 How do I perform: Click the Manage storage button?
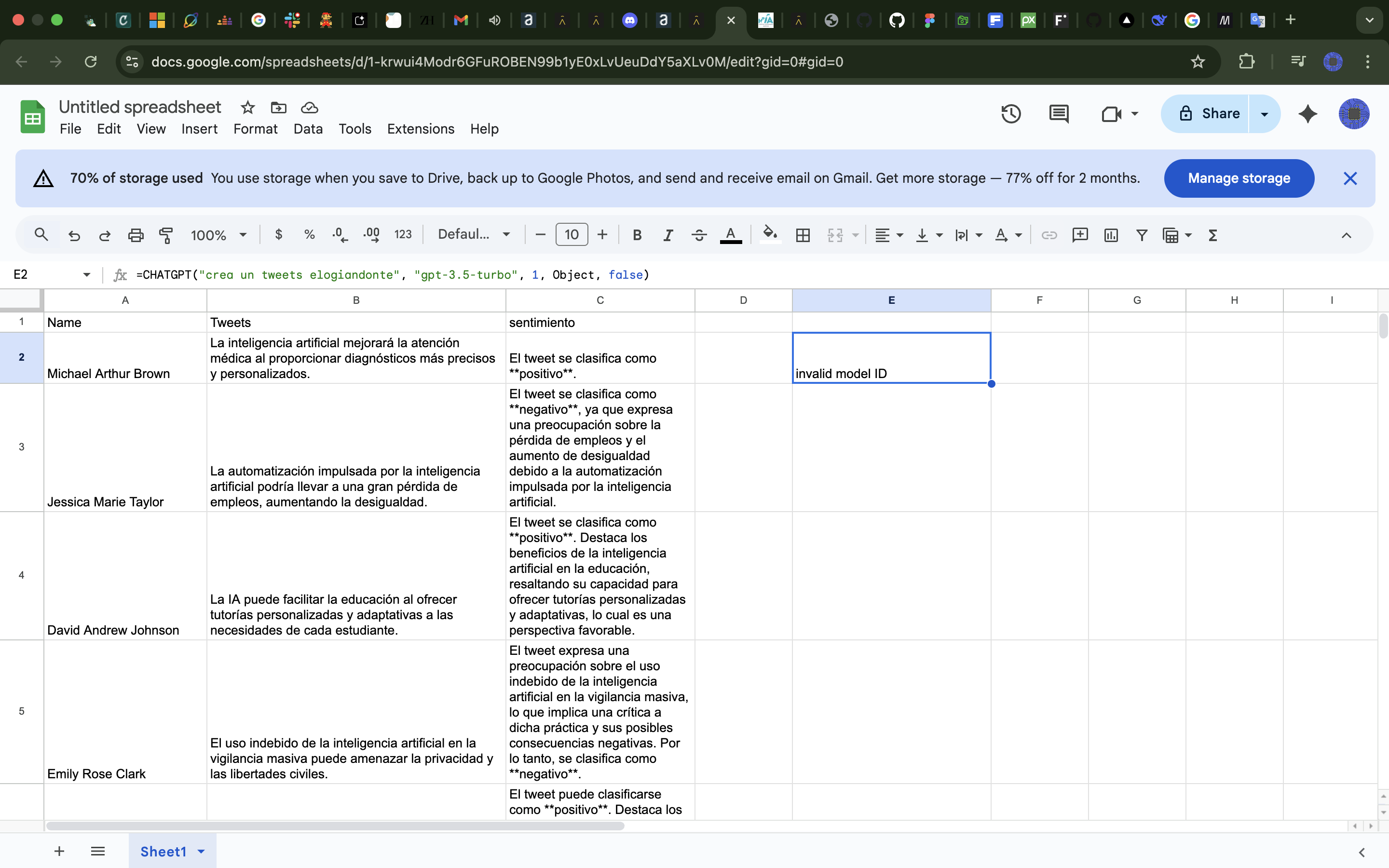click(x=1239, y=178)
